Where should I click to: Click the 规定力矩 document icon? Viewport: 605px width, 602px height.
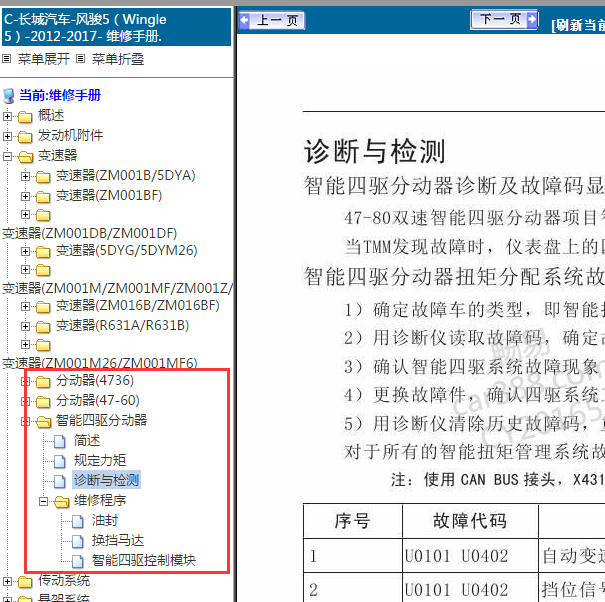pyautogui.click(x=60, y=462)
